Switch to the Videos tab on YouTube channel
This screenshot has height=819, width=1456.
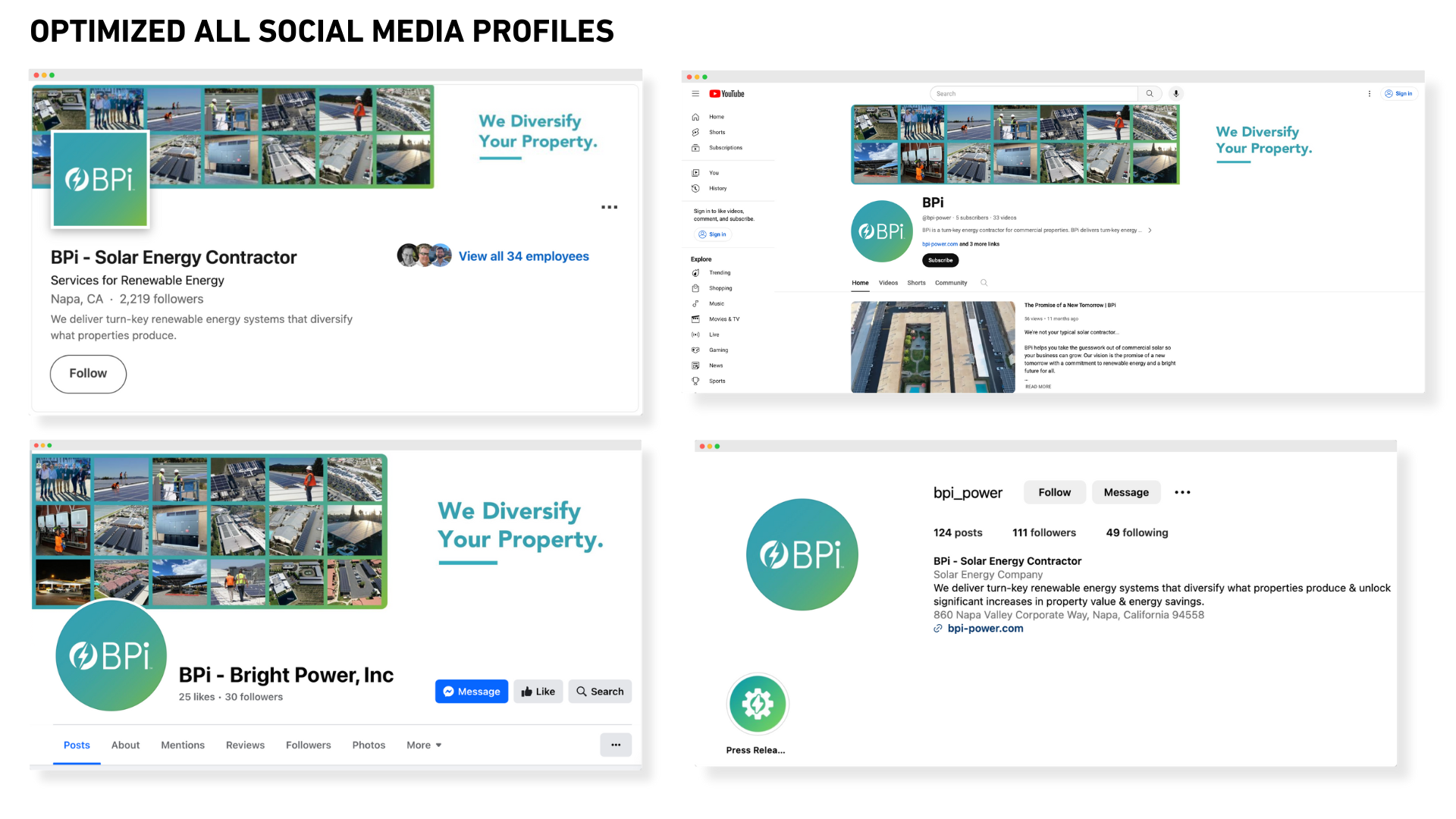pyautogui.click(x=888, y=283)
